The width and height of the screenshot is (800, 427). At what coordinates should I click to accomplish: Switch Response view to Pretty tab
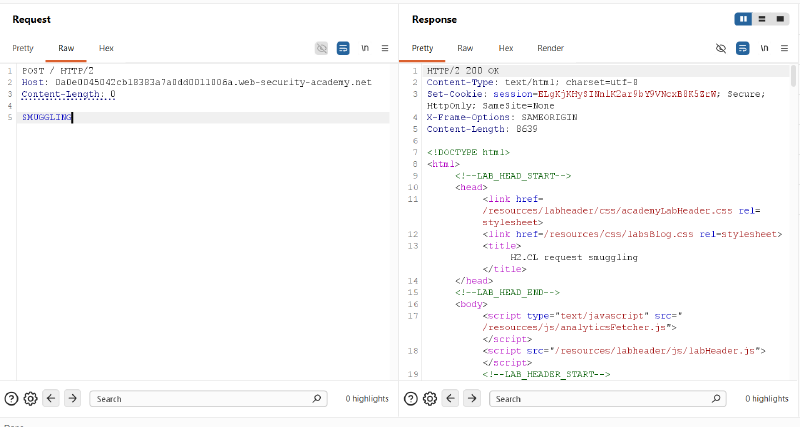tap(422, 48)
